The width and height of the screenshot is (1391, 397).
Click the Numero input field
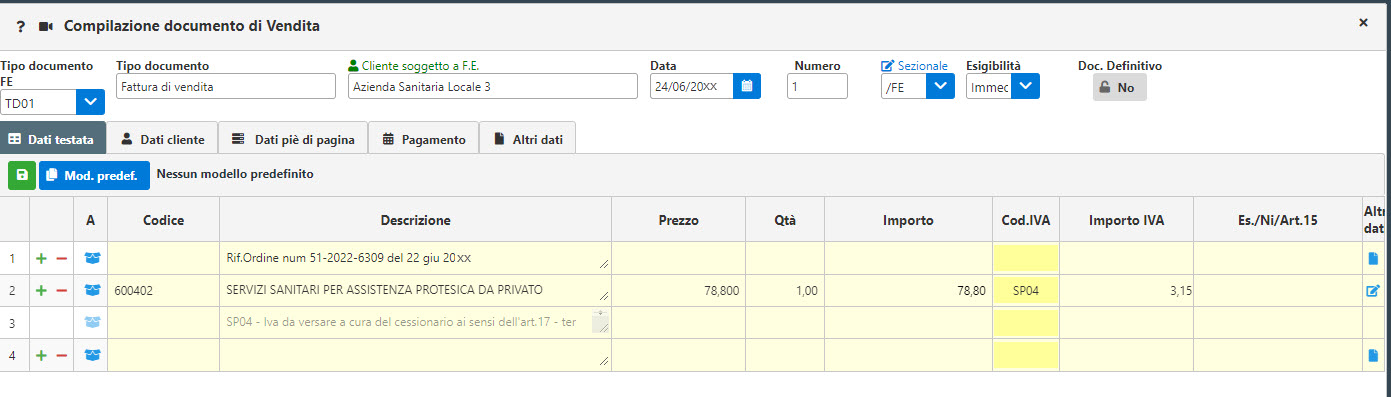818,87
